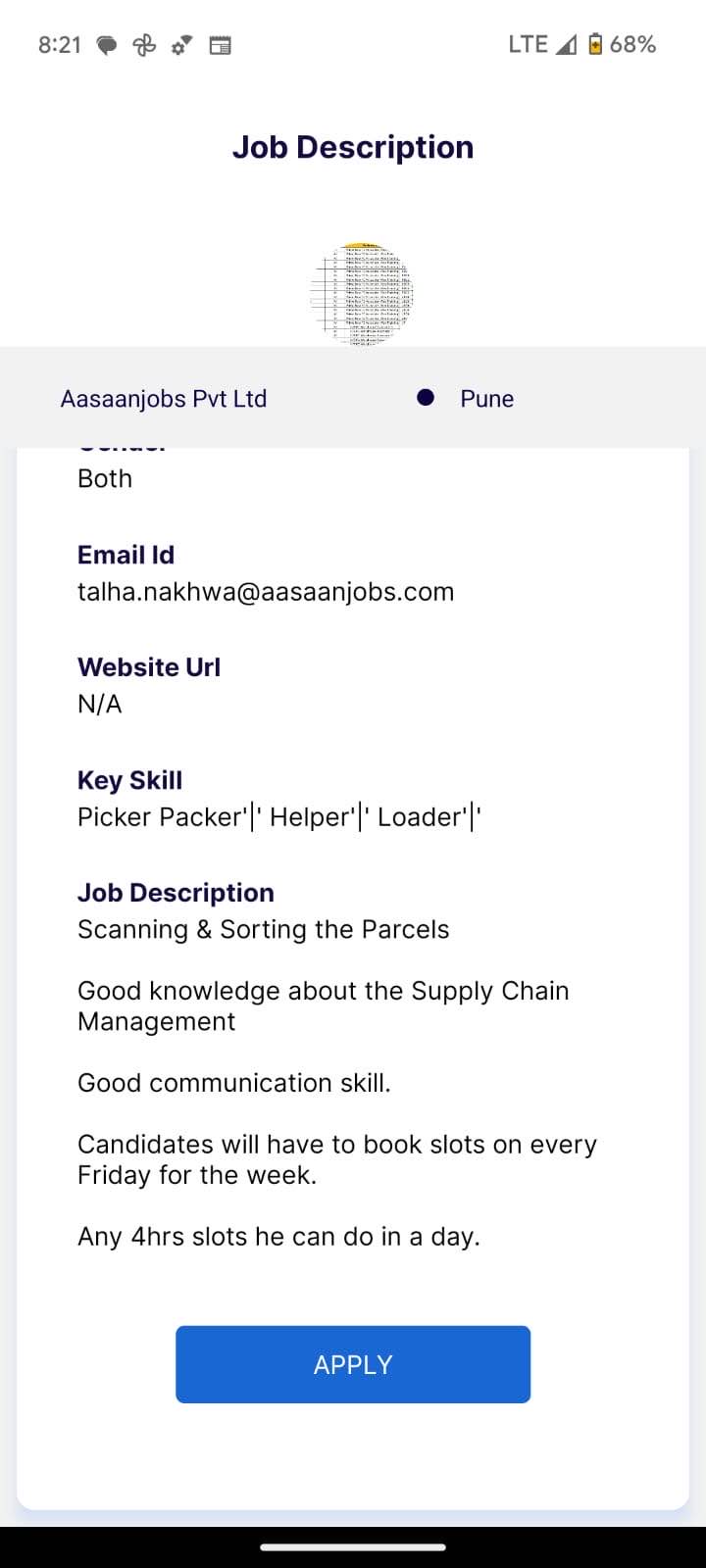Open the circular company logo thumbnail
The height and width of the screenshot is (1568, 706).
pyautogui.click(x=362, y=294)
